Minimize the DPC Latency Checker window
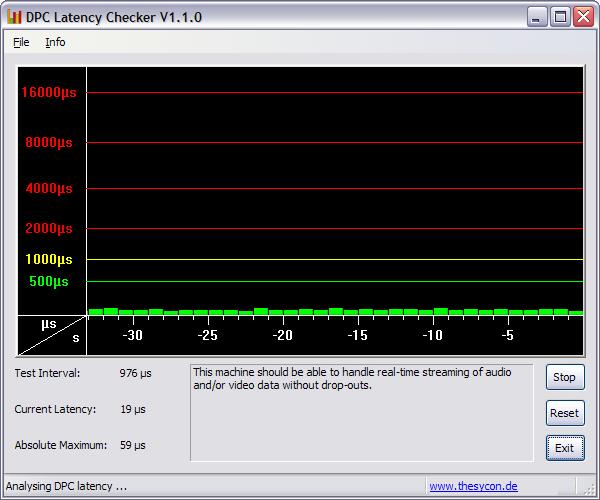 pyautogui.click(x=536, y=17)
